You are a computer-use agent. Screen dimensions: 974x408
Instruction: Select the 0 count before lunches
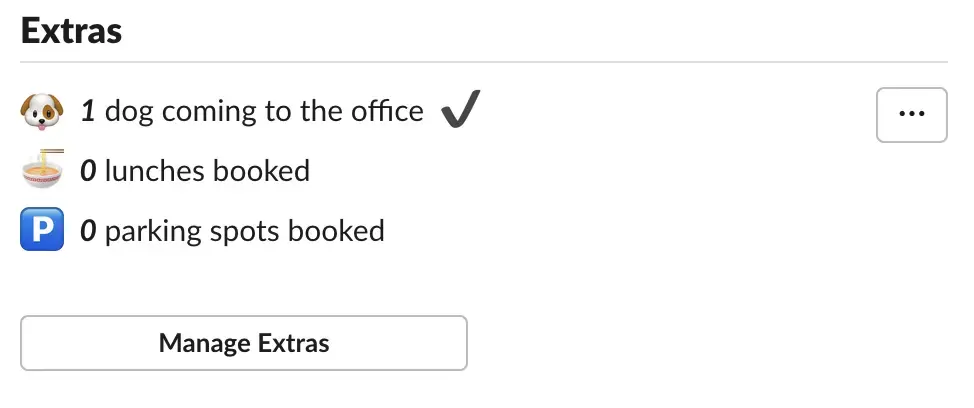pos(88,171)
